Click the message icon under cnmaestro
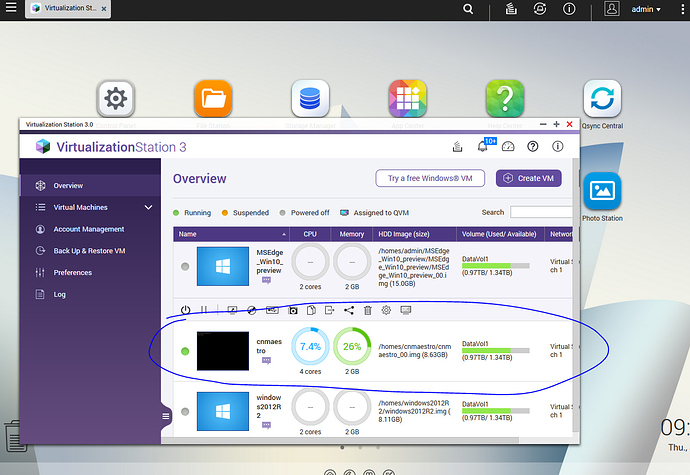This screenshot has height=475, width=690. tap(266, 361)
